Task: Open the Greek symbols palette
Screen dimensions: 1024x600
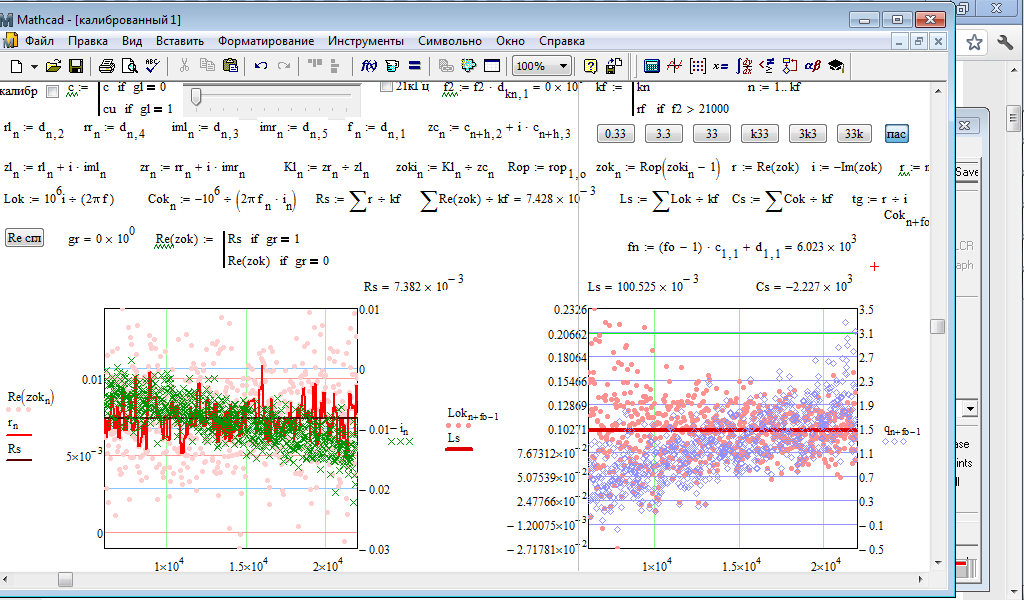Action: coord(812,66)
